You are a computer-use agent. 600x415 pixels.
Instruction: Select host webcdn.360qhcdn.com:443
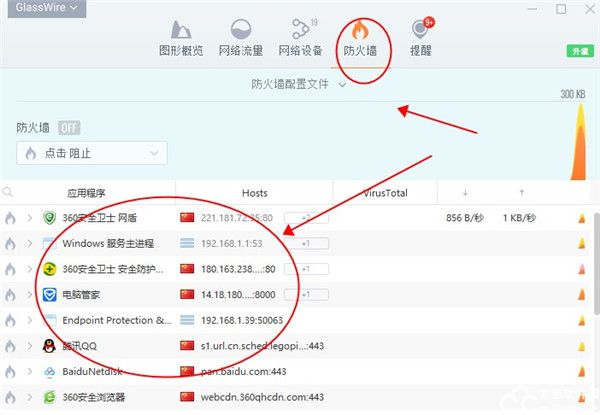click(x=262, y=397)
